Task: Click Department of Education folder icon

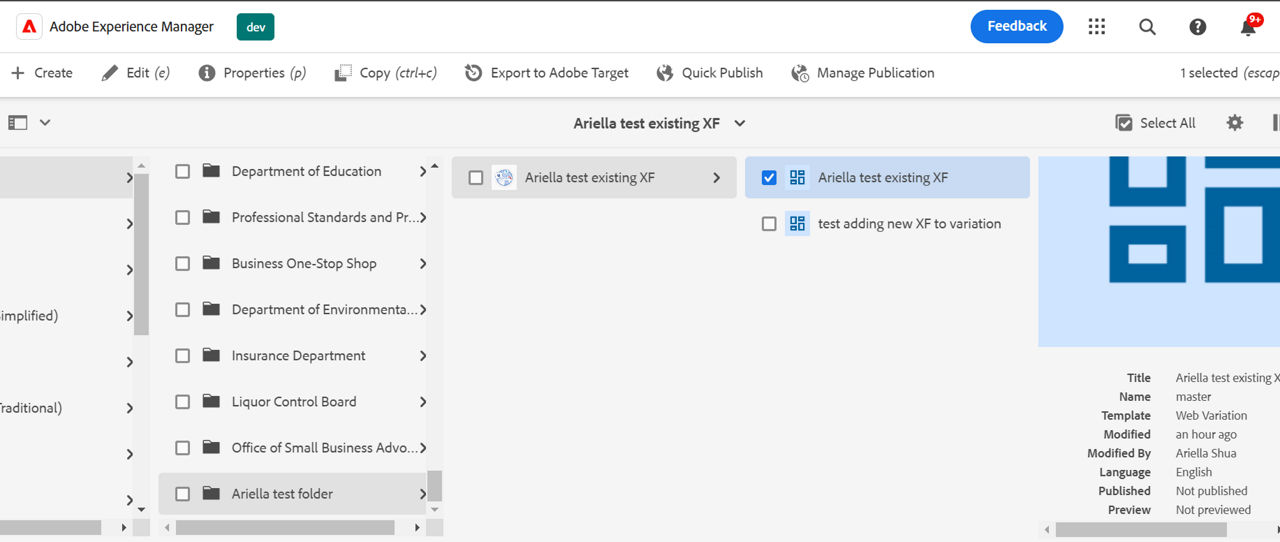Action: tap(211, 171)
